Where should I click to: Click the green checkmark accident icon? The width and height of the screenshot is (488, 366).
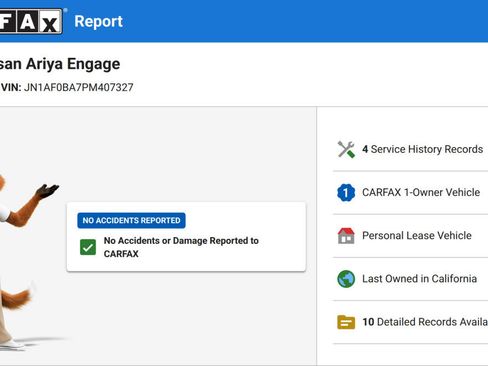point(88,247)
